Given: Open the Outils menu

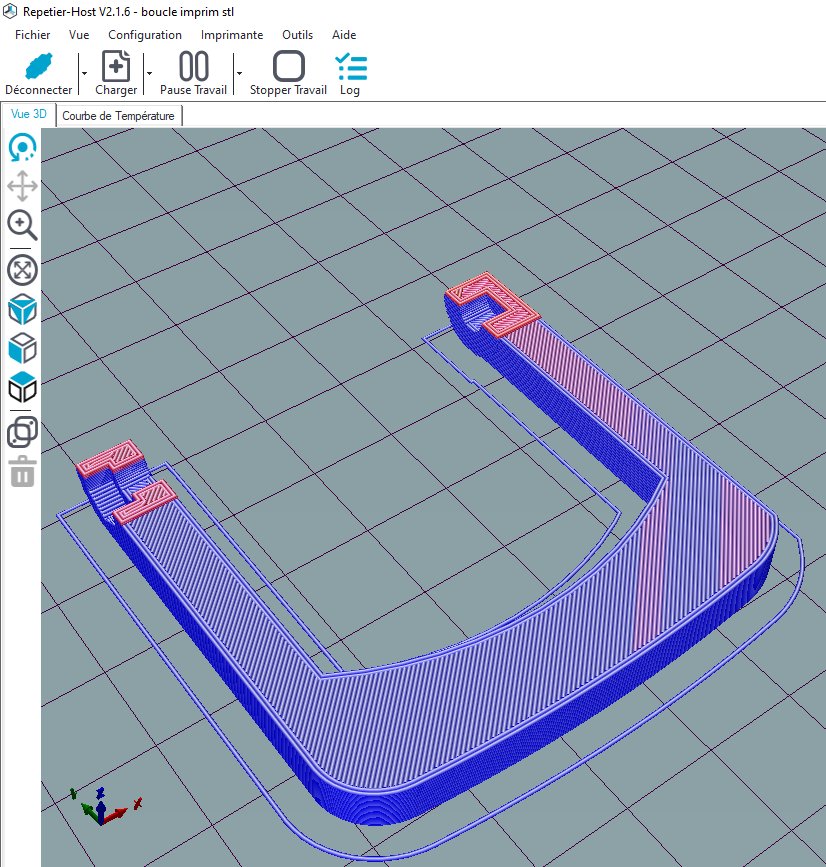Looking at the screenshot, I should click(297, 35).
